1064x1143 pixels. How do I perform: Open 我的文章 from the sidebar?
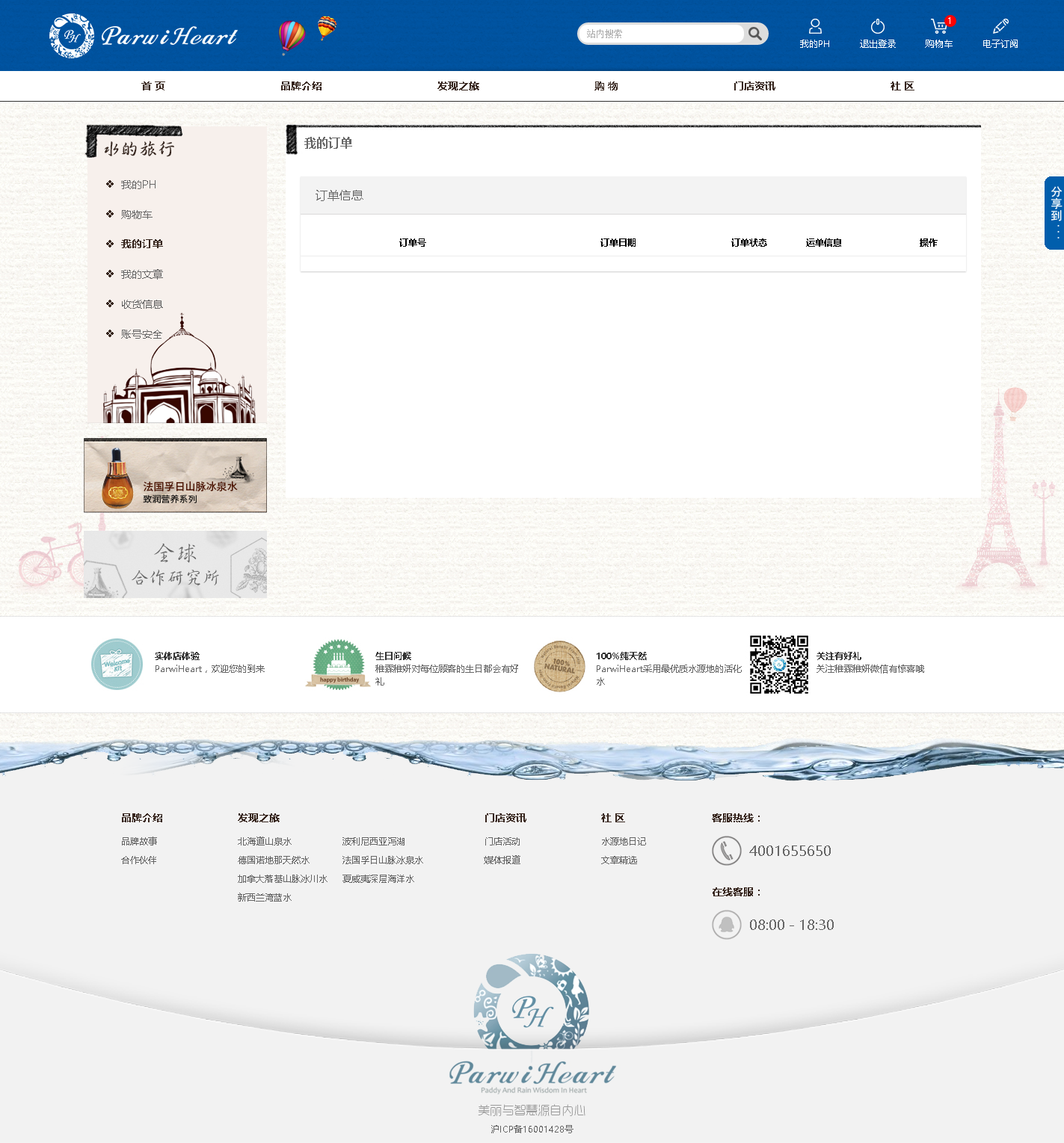[141, 274]
